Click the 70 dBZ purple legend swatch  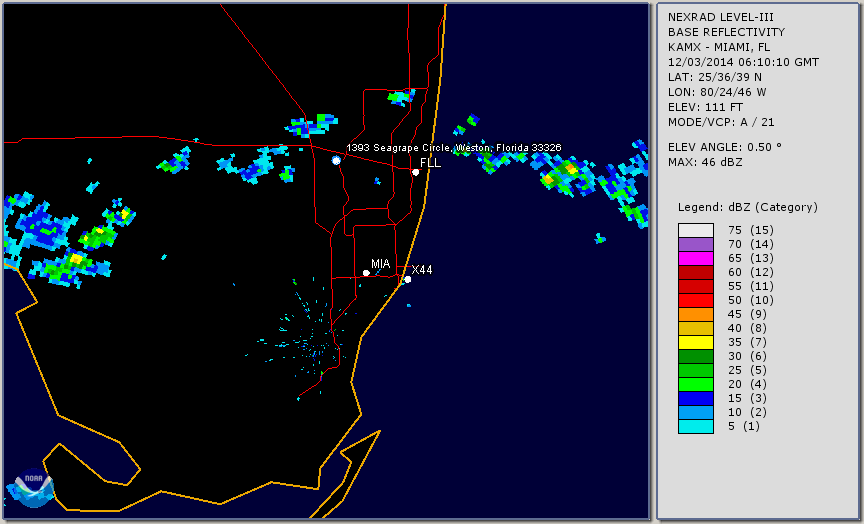tap(696, 244)
